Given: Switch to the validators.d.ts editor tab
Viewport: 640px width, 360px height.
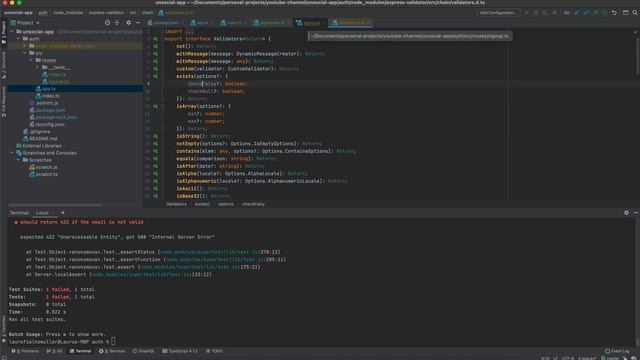Looking at the screenshot, I should click(351, 23).
